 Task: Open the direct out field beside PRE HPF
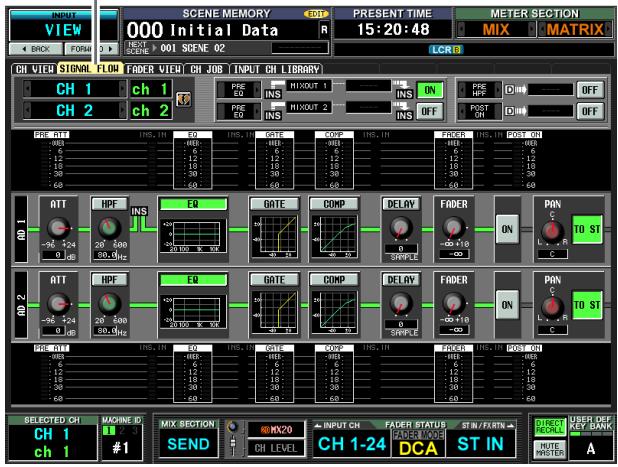click(550, 90)
